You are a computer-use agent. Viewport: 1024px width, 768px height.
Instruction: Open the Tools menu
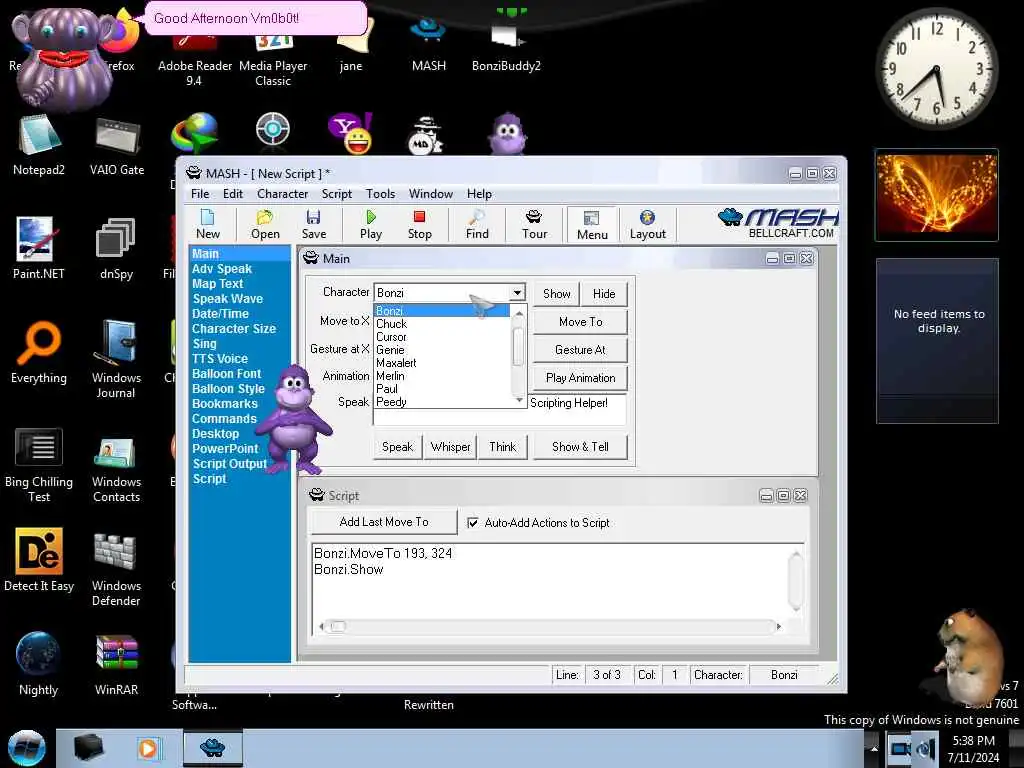pos(380,194)
